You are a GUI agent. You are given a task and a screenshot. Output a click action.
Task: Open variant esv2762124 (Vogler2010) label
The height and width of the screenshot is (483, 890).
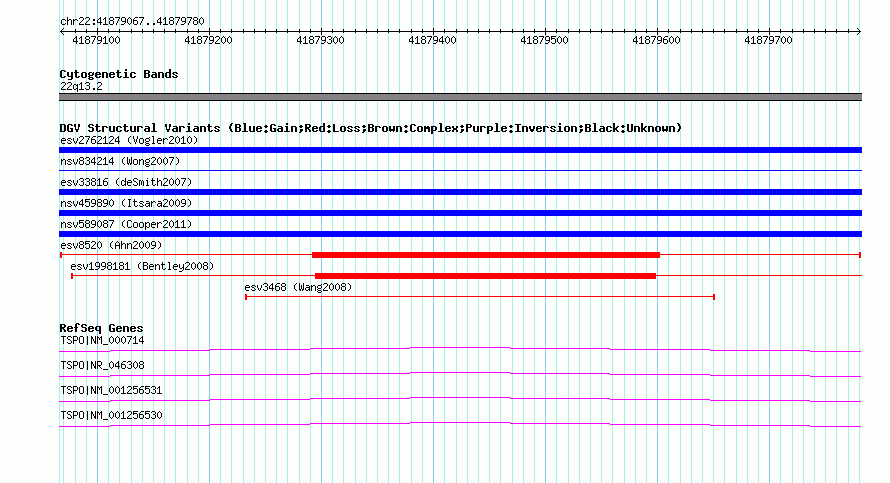tap(129, 140)
